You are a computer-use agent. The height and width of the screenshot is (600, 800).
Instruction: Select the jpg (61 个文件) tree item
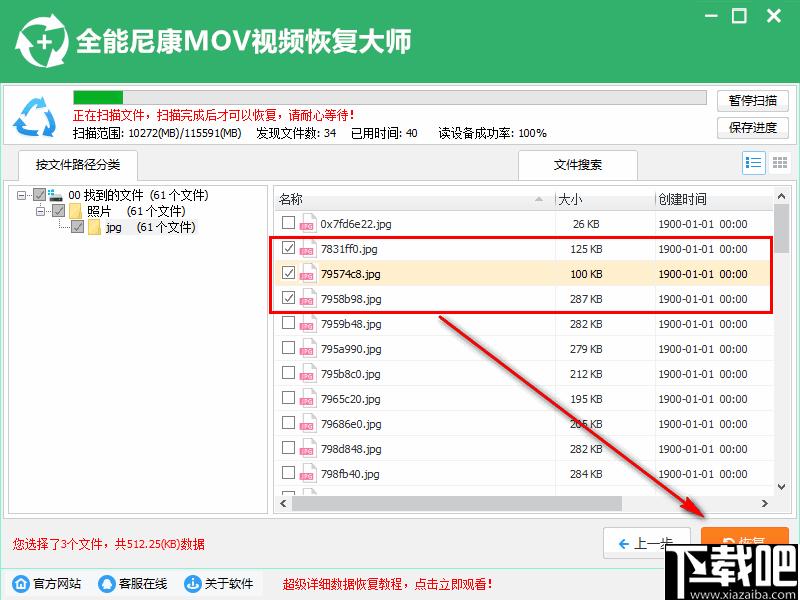click(x=150, y=228)
